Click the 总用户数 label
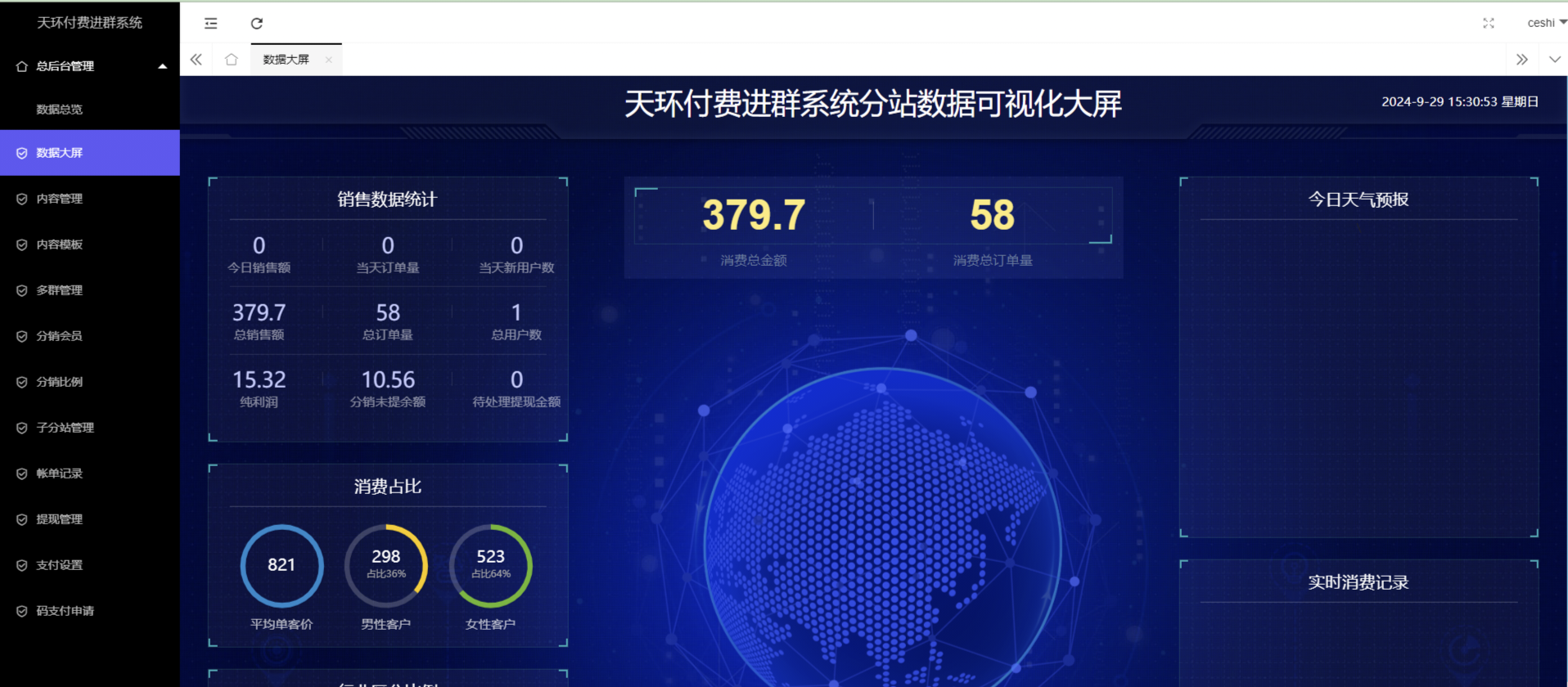Screen dimensions: 1568x687 coord(516,335)
